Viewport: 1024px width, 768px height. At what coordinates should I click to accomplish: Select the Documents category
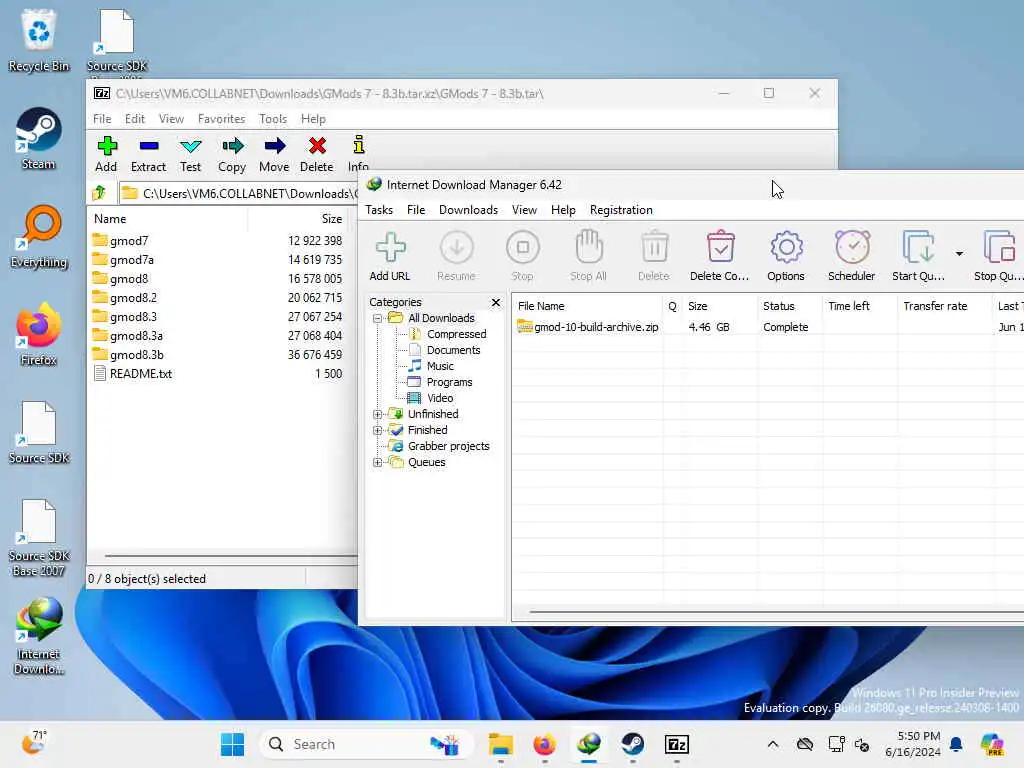453,350
